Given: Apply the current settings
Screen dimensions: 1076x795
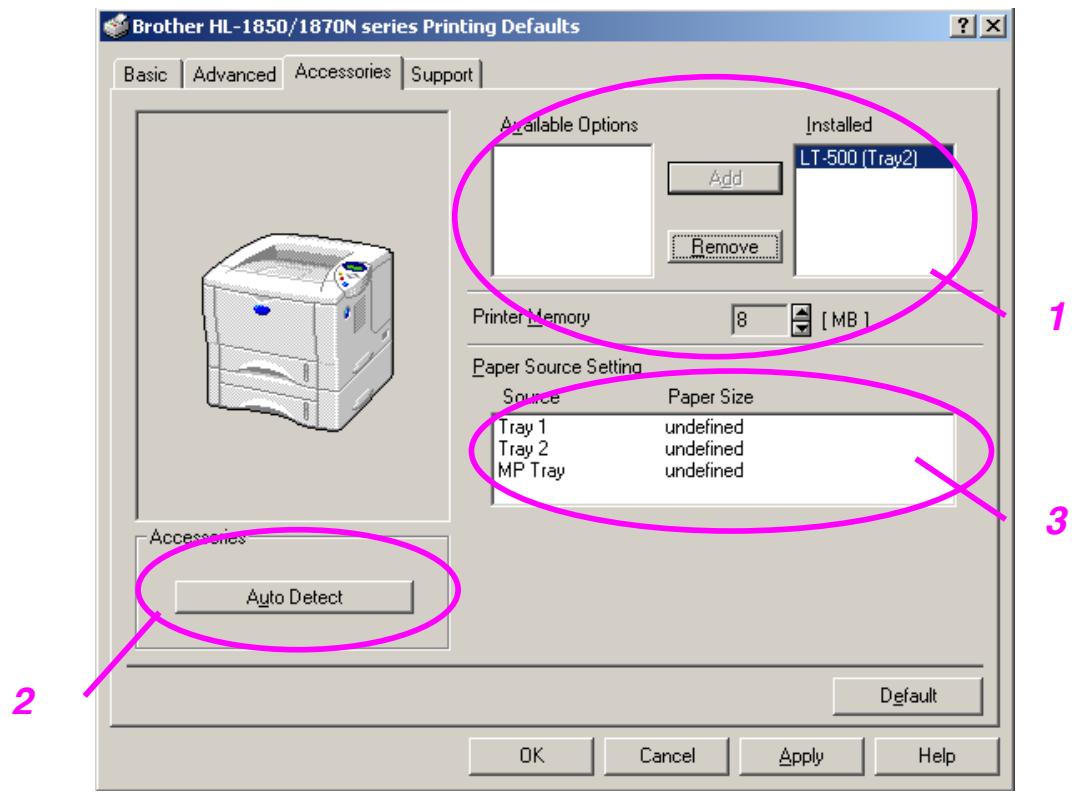Looking at the screenshot, I should (x=801, y=756).
